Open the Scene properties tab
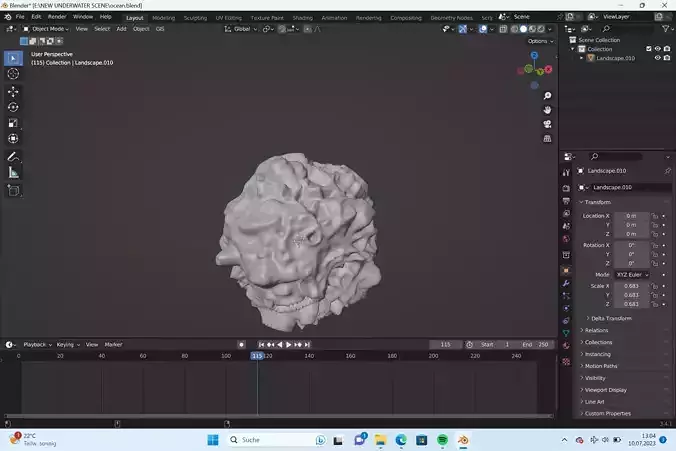This screenshot has width=676, height=451. [x=566, y=226]
